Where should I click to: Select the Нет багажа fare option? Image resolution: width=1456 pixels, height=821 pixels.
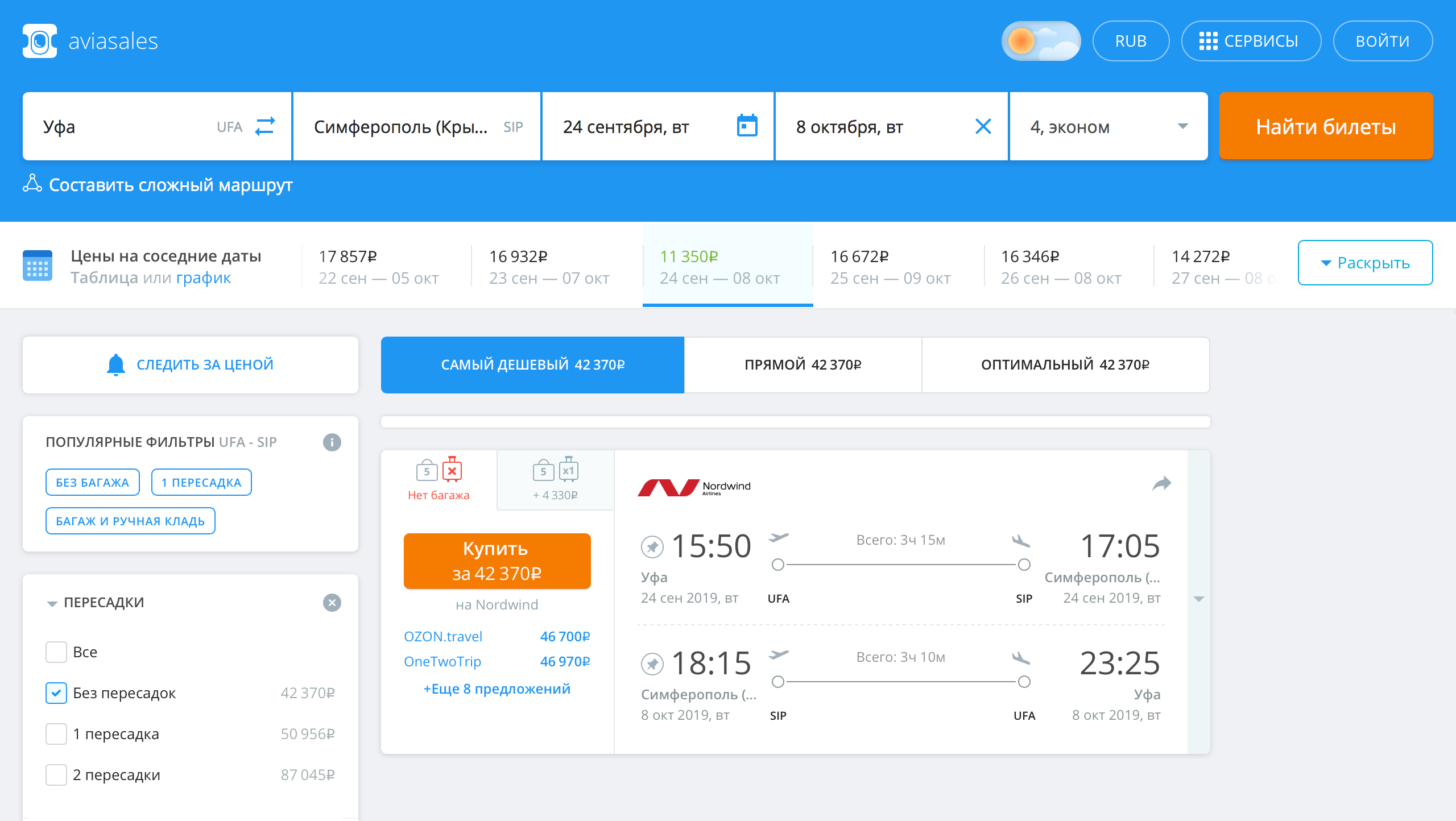439,479
